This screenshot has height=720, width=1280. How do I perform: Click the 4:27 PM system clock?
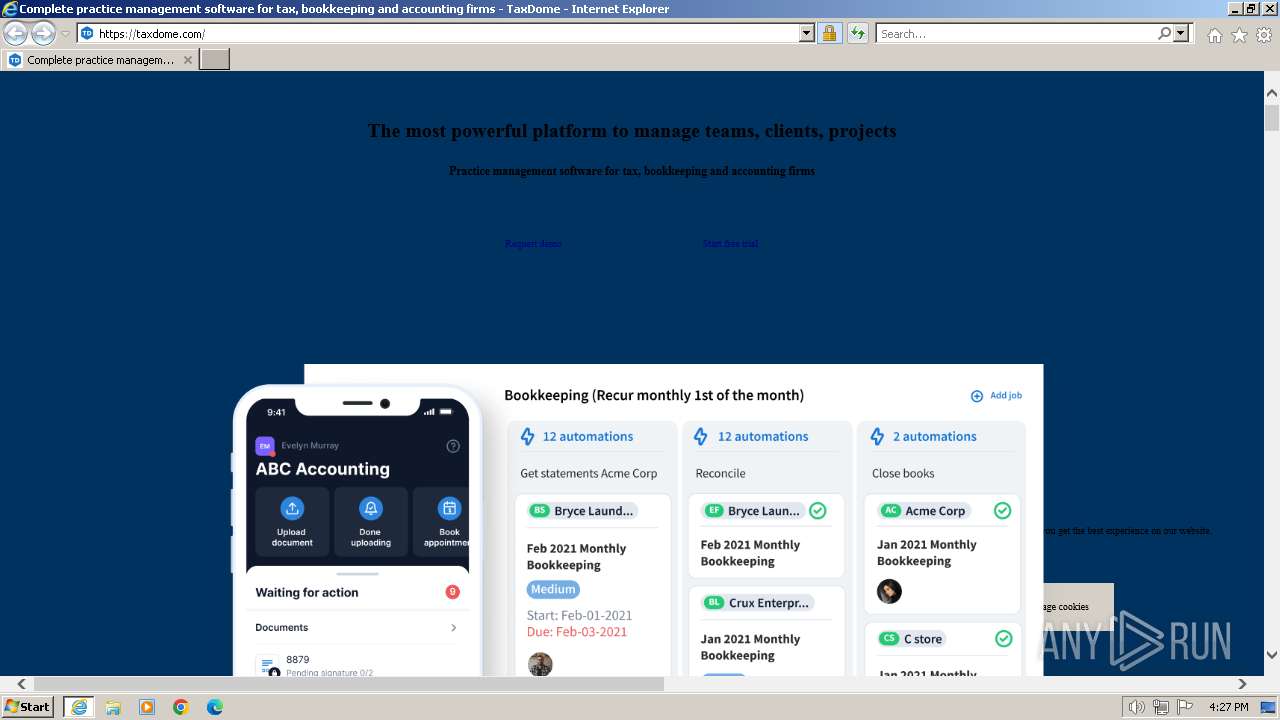(x=1228, y=707)
